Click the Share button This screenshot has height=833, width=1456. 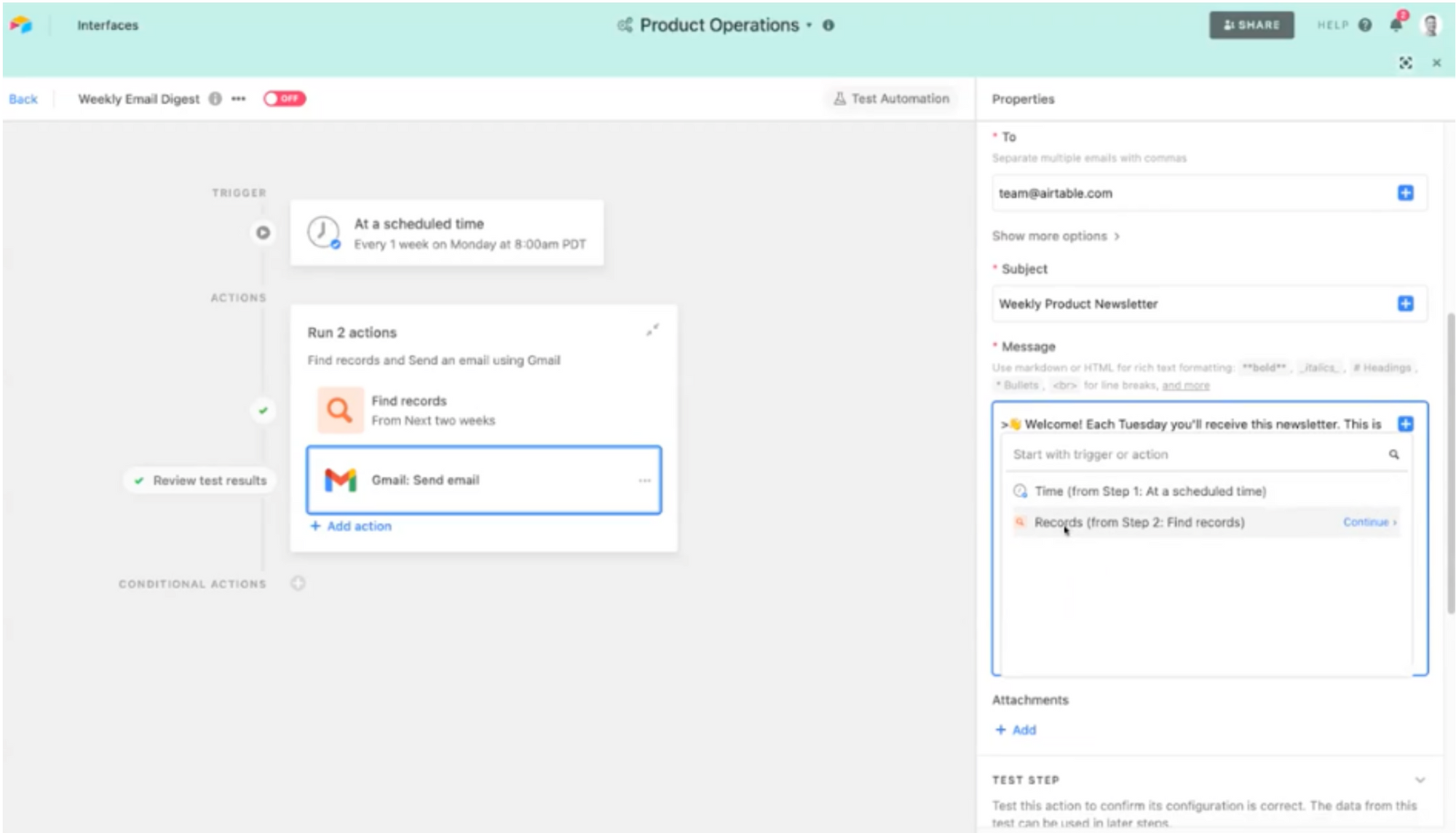pyautogui.click(x=1251, y=25)
